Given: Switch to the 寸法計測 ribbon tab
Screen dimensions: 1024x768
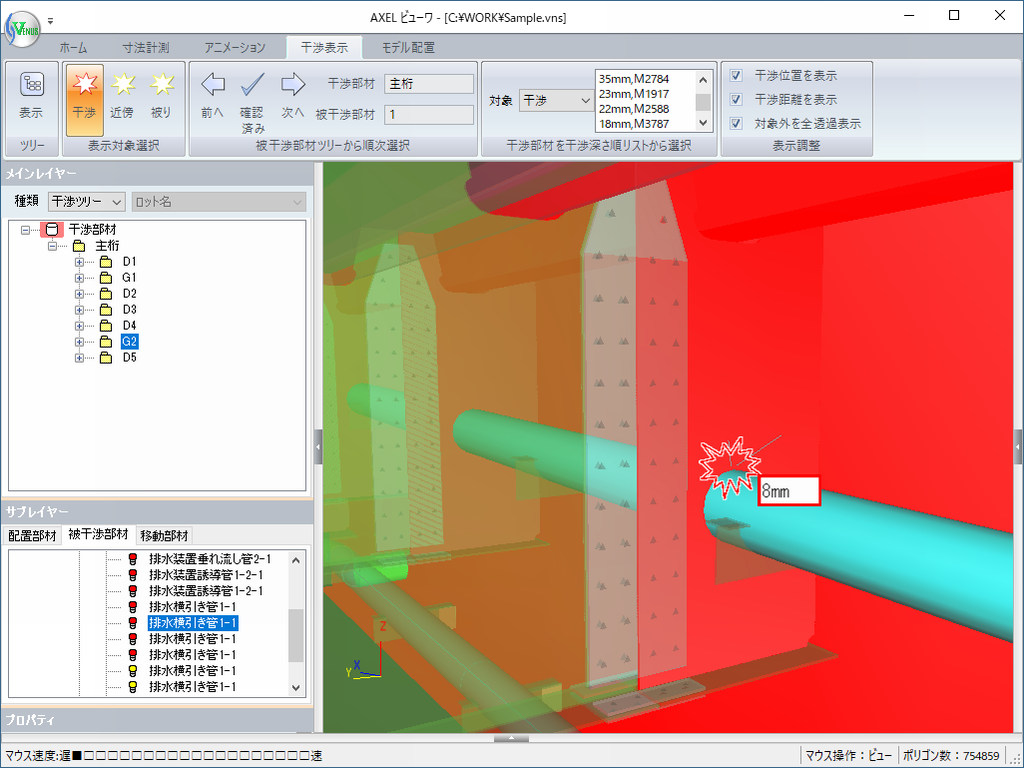Looking at the screenshot, I should [146, 47].
